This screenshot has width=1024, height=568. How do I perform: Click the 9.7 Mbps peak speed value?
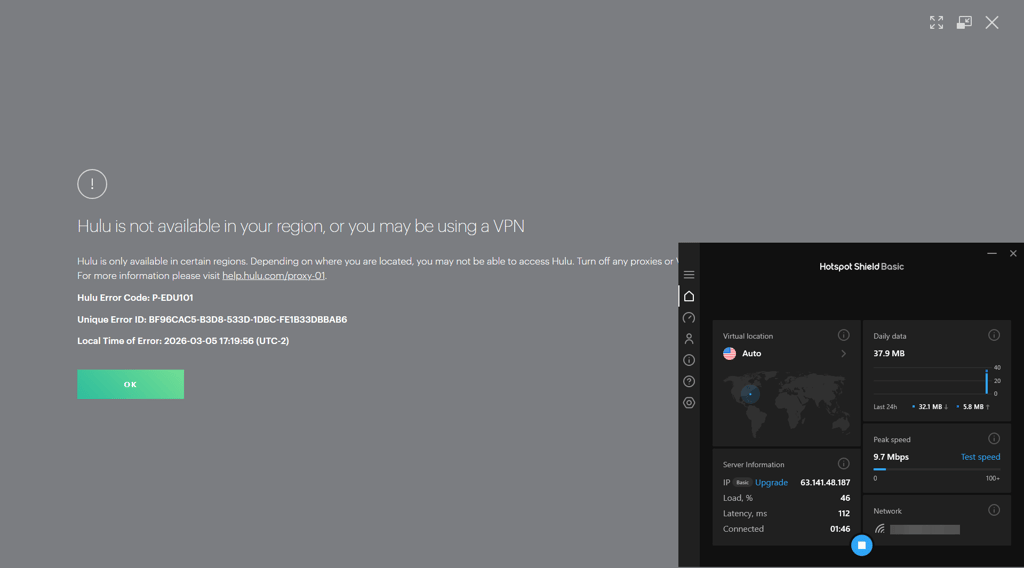(891, 457)
